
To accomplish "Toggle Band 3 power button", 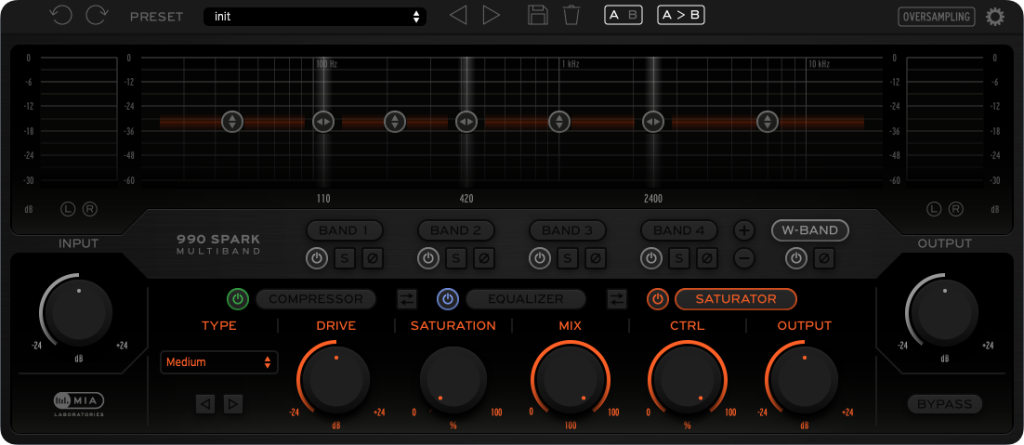I will click(539, 258).
